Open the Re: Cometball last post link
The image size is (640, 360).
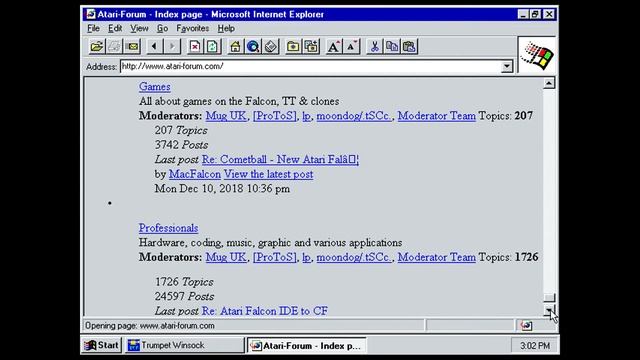(x=280, y=160)
